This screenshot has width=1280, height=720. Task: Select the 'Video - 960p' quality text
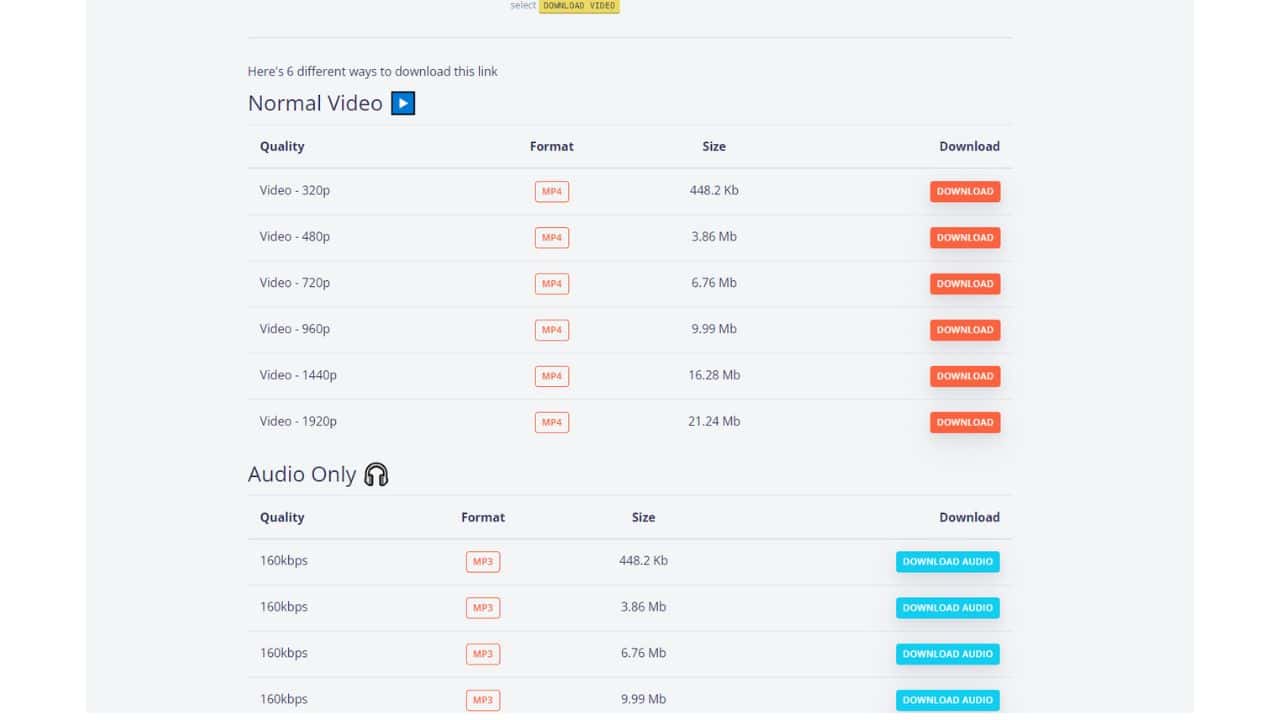[295, 328]
